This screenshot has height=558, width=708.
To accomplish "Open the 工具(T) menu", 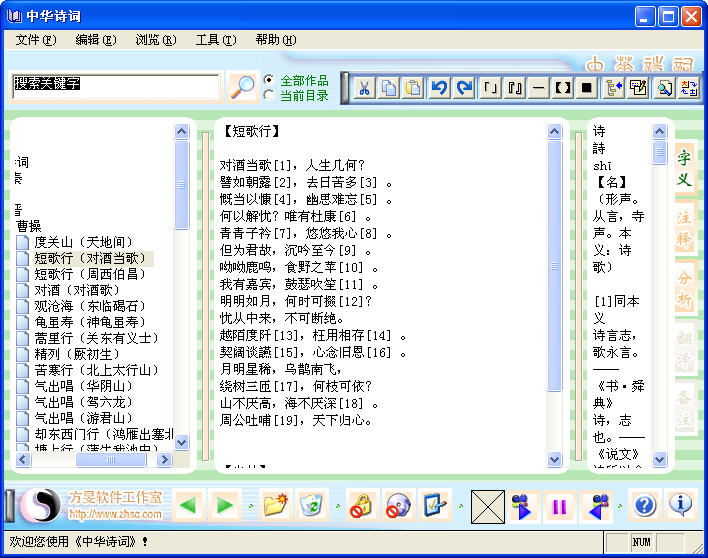I will pos(216,40).
